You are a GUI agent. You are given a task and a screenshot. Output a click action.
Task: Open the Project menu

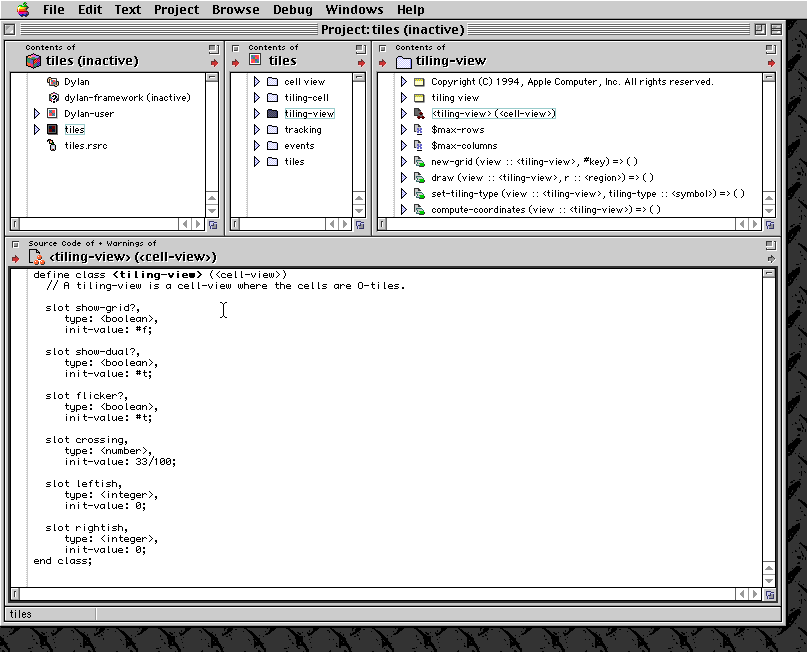pyautogui.click(x=176, y=9)
